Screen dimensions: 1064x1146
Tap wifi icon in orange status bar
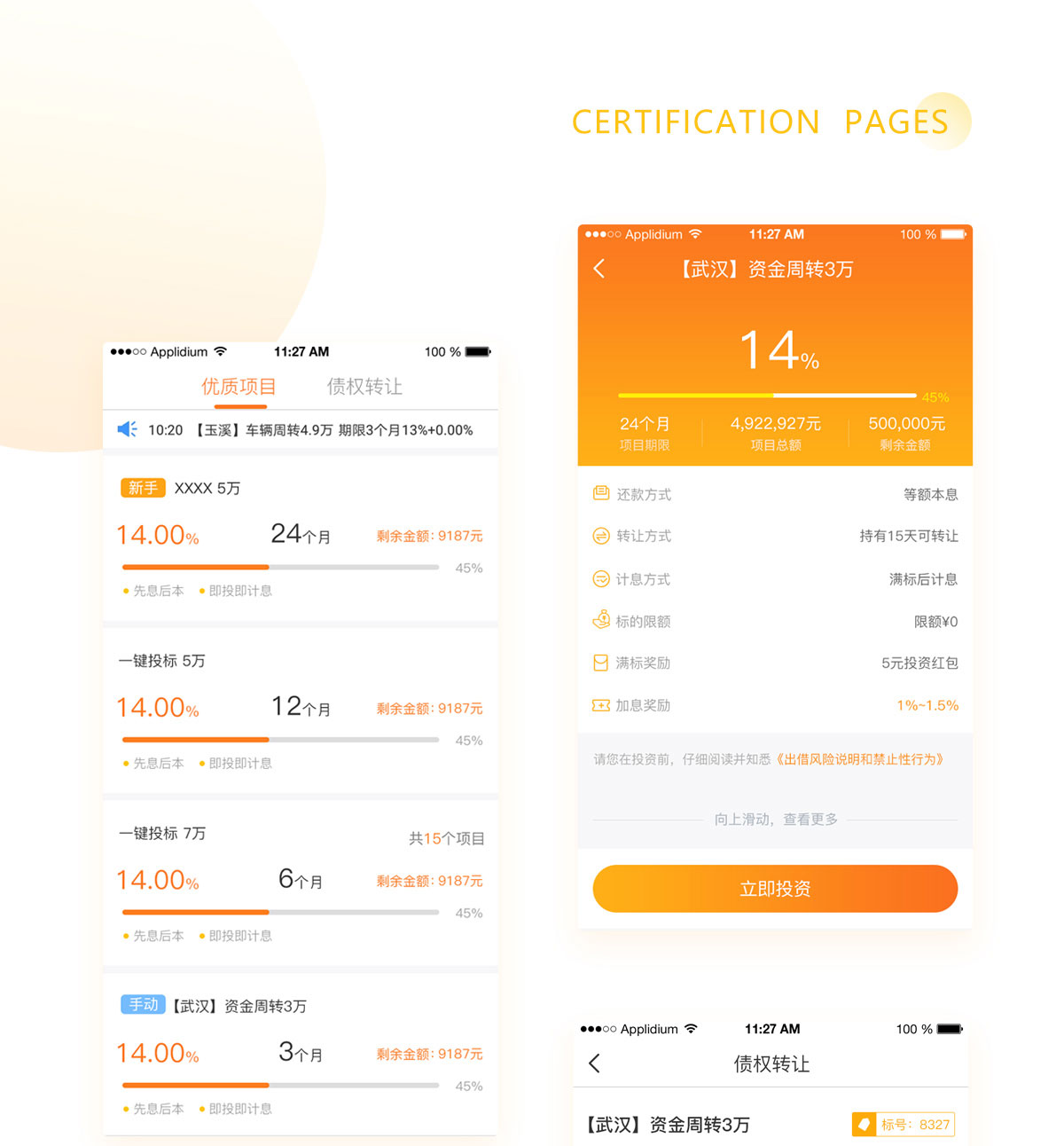pos(695,234)
